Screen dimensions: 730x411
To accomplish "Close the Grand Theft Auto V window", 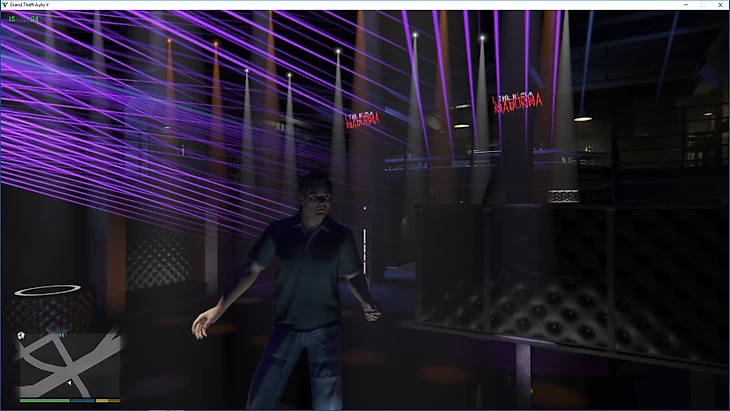I will pyautogui.click(x=720, y=5).
